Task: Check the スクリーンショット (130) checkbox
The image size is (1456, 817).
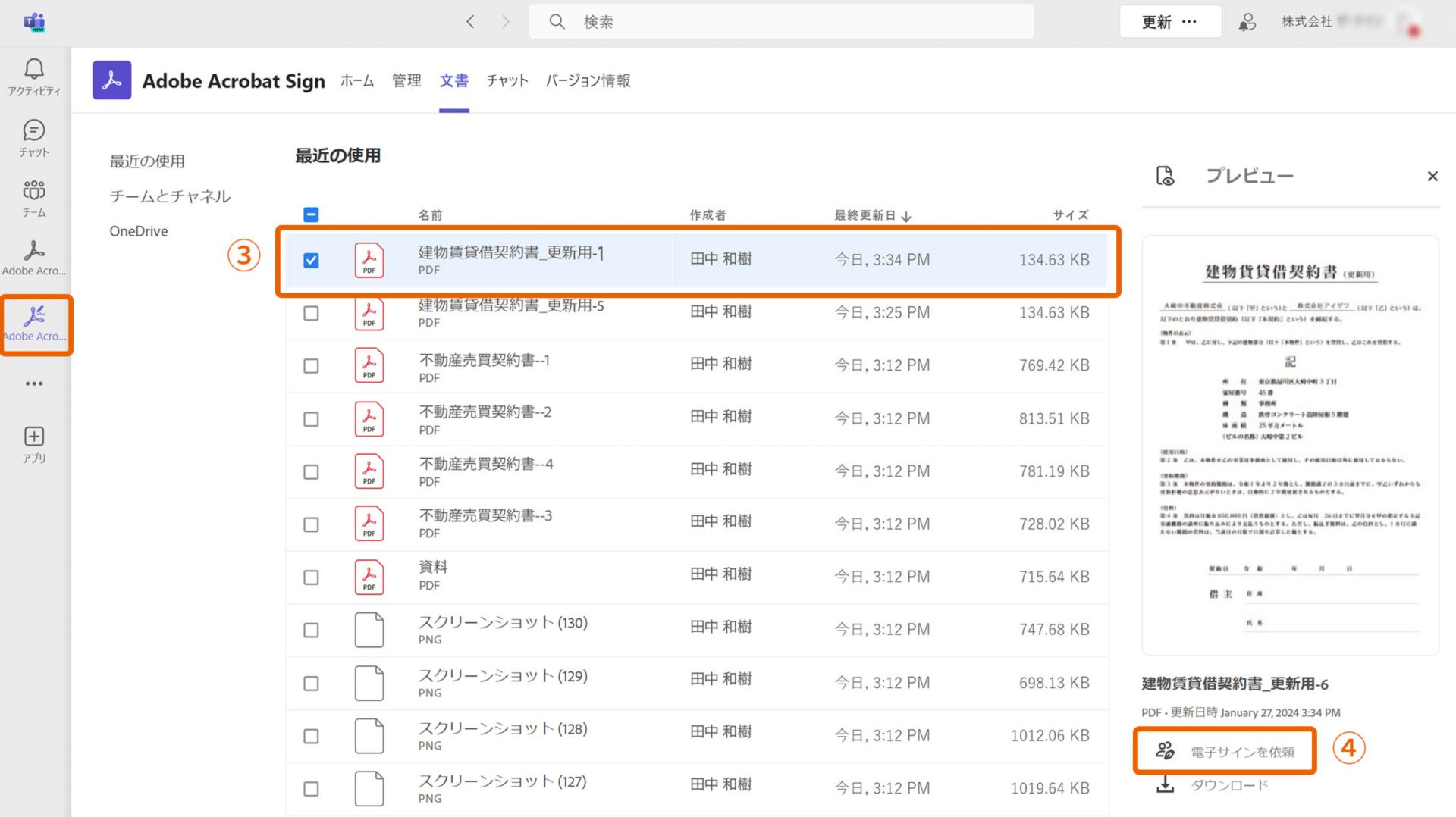Action: click(x=311, y=630)
